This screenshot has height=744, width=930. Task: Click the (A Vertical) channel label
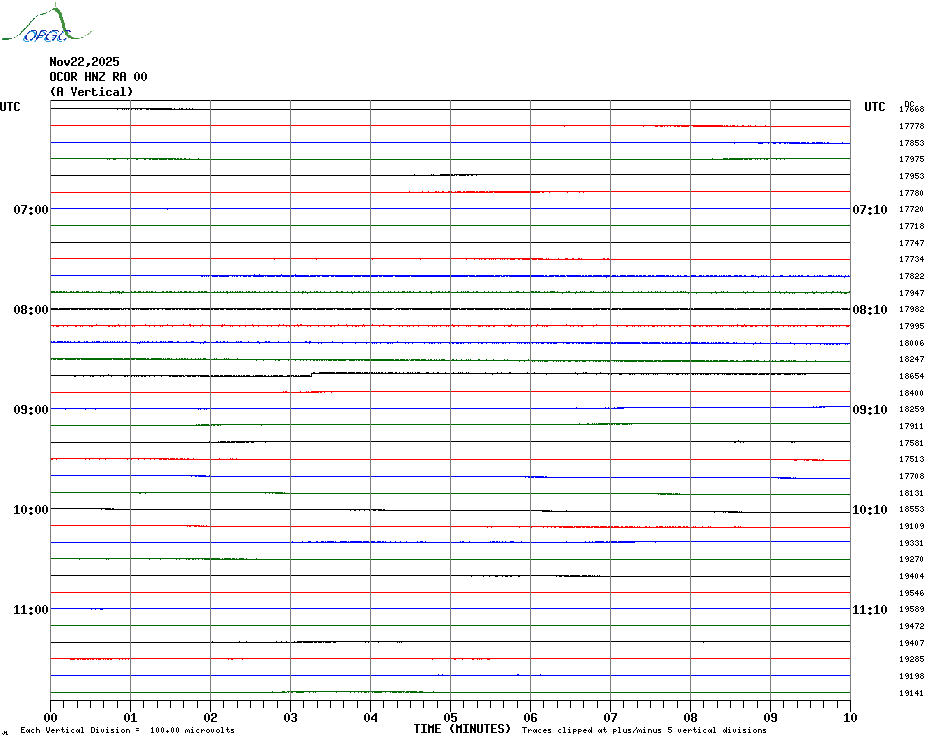coord(91,92)
